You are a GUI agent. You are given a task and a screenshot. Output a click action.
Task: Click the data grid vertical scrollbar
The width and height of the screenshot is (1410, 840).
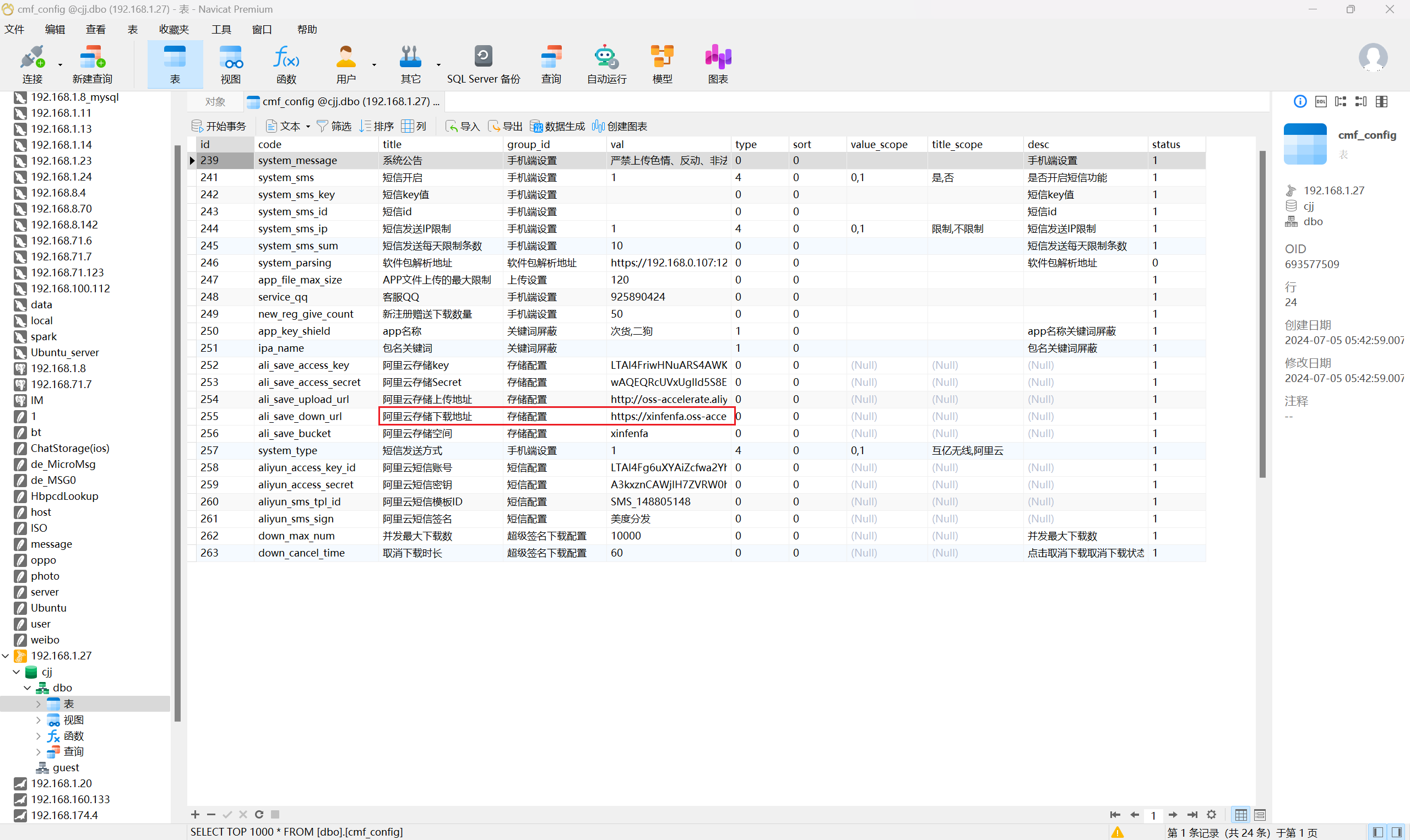click(1262, 314)
